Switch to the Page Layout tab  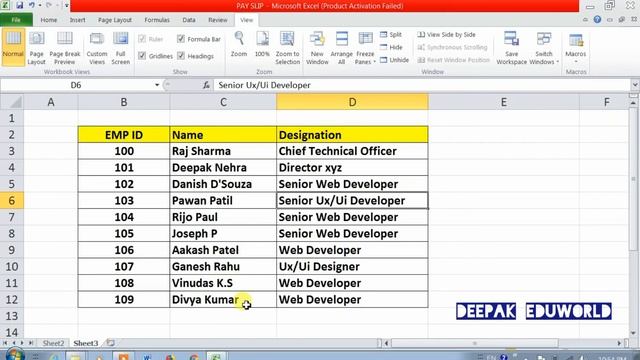[115, 20]
